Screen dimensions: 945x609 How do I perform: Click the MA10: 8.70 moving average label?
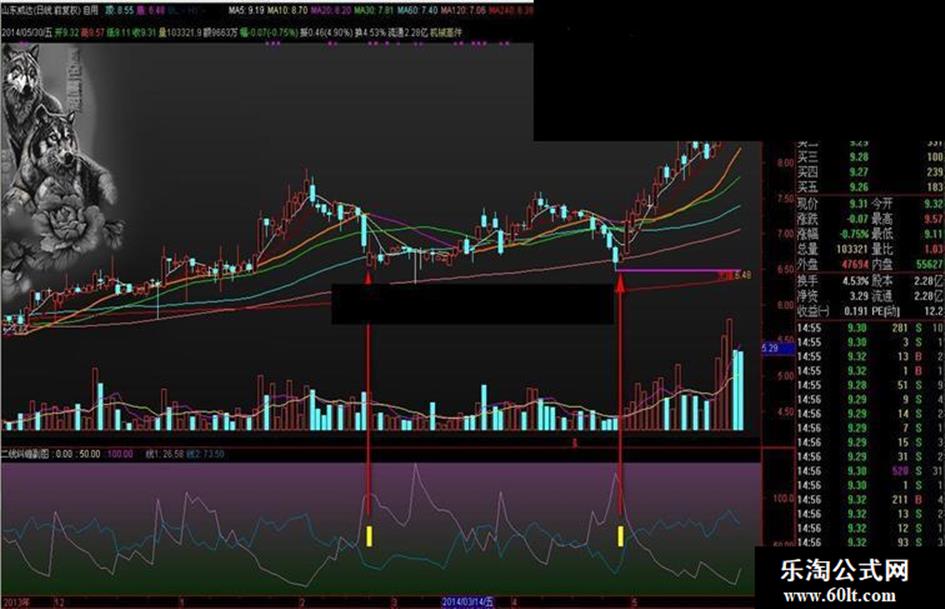(x=287, y=11)
